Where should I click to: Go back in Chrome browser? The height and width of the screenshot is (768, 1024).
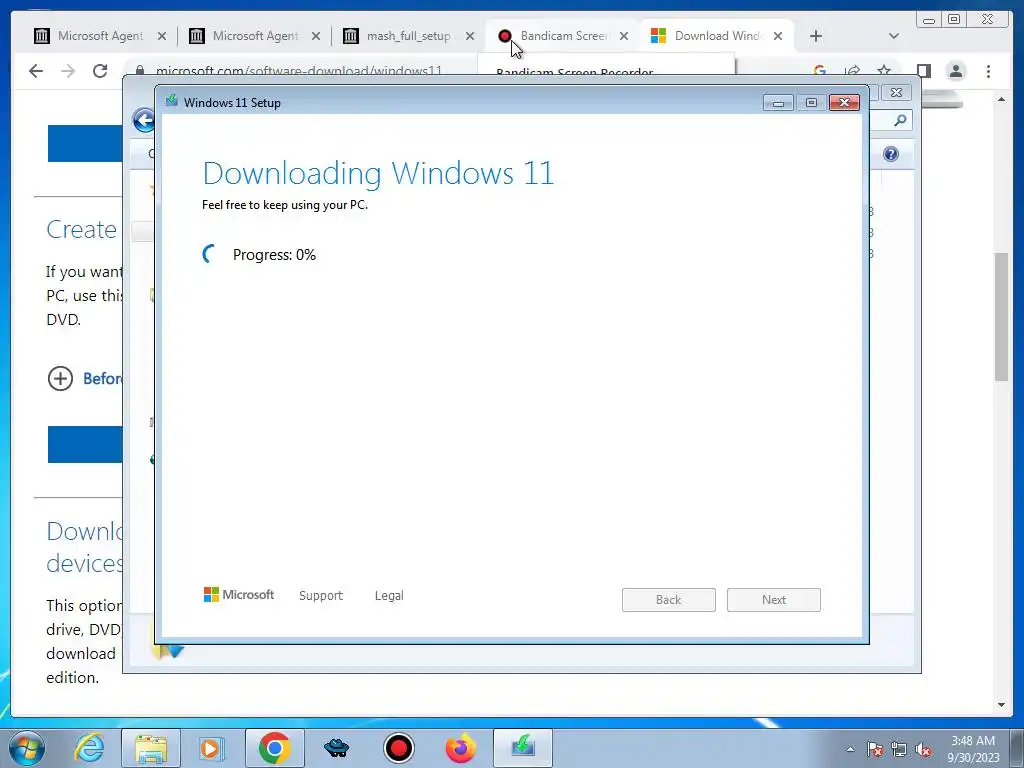36,71
